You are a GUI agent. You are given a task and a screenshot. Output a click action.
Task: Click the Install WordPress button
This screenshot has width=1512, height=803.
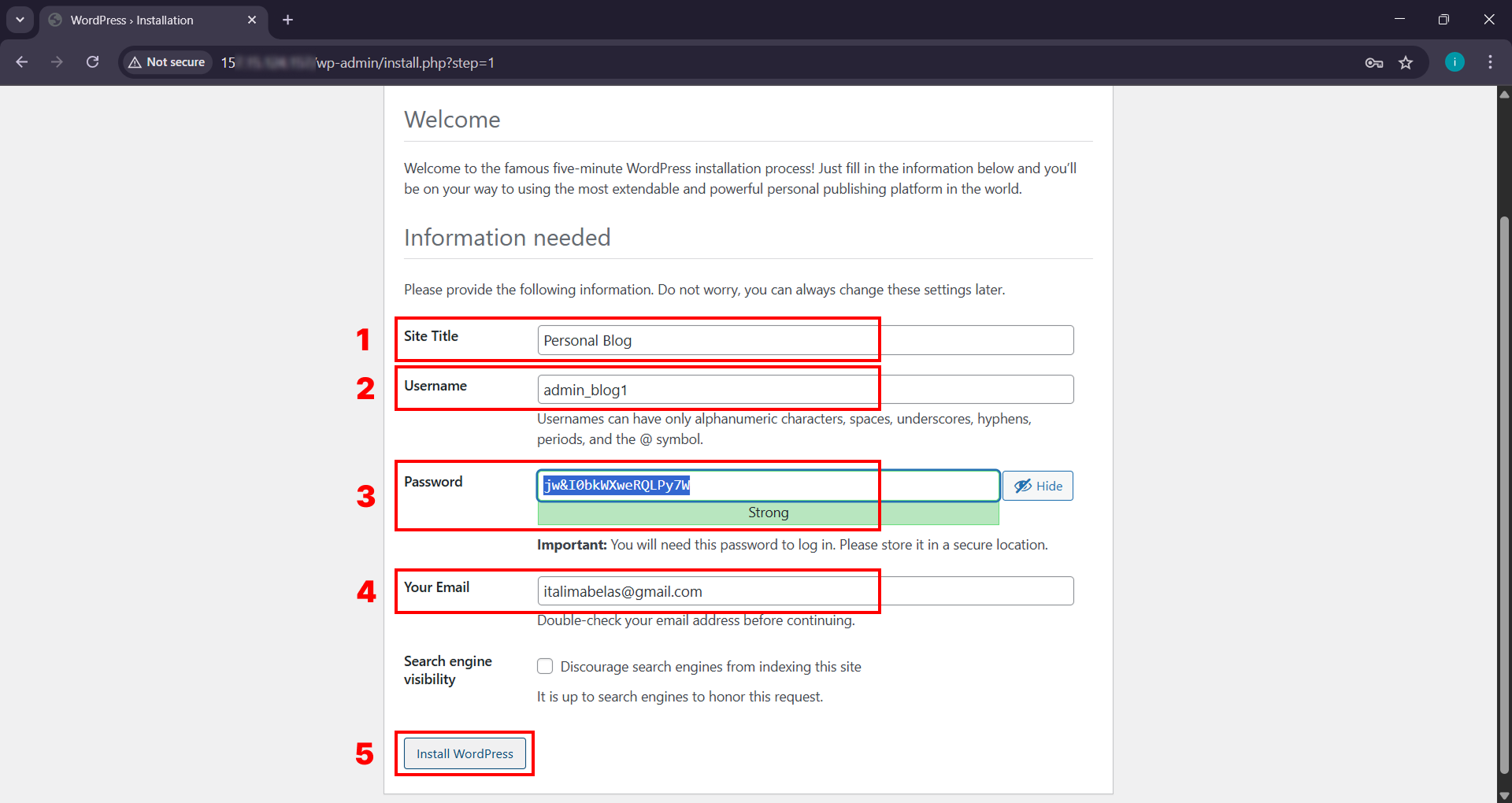coord(464,753)
